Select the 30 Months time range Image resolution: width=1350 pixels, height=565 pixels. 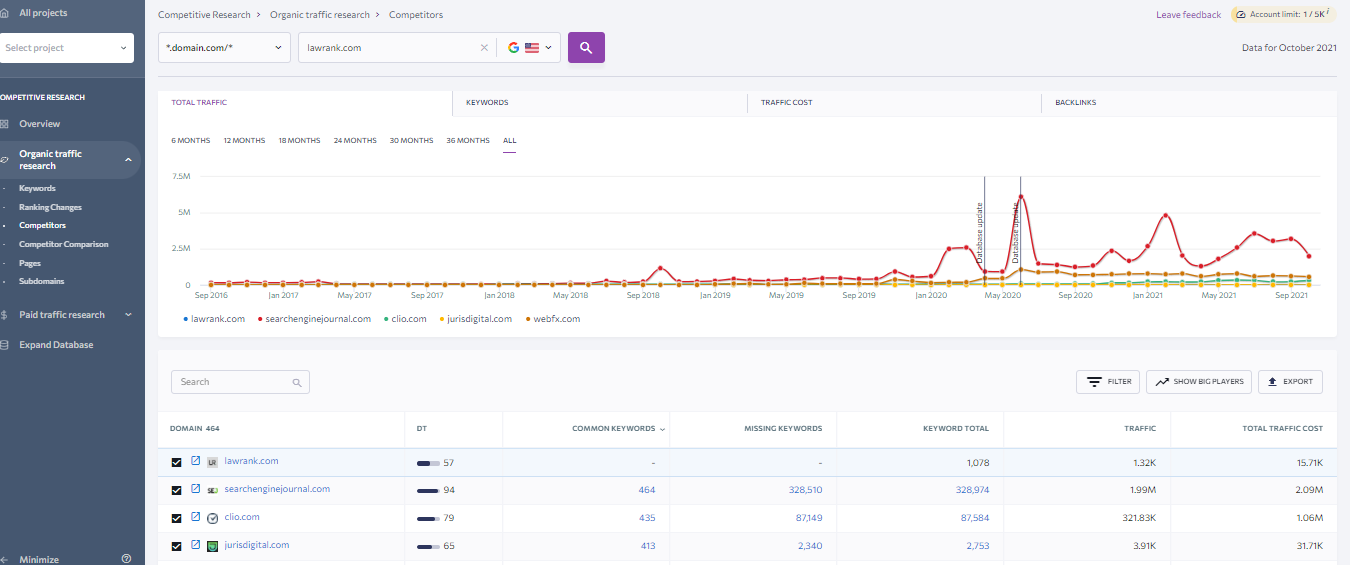tap(411, 141)
